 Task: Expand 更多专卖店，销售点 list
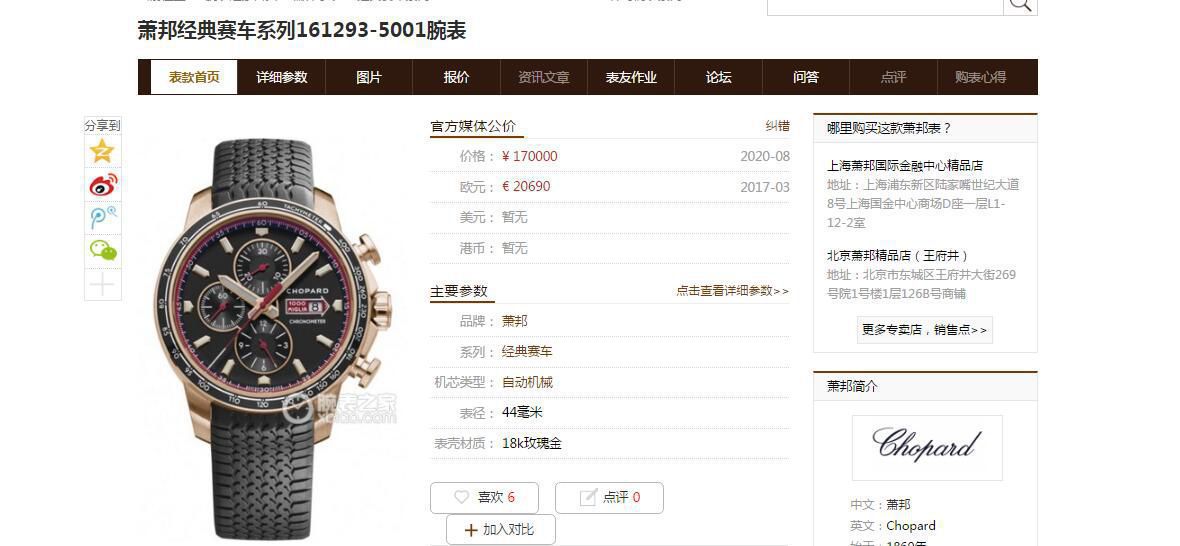tap(925, 329)
